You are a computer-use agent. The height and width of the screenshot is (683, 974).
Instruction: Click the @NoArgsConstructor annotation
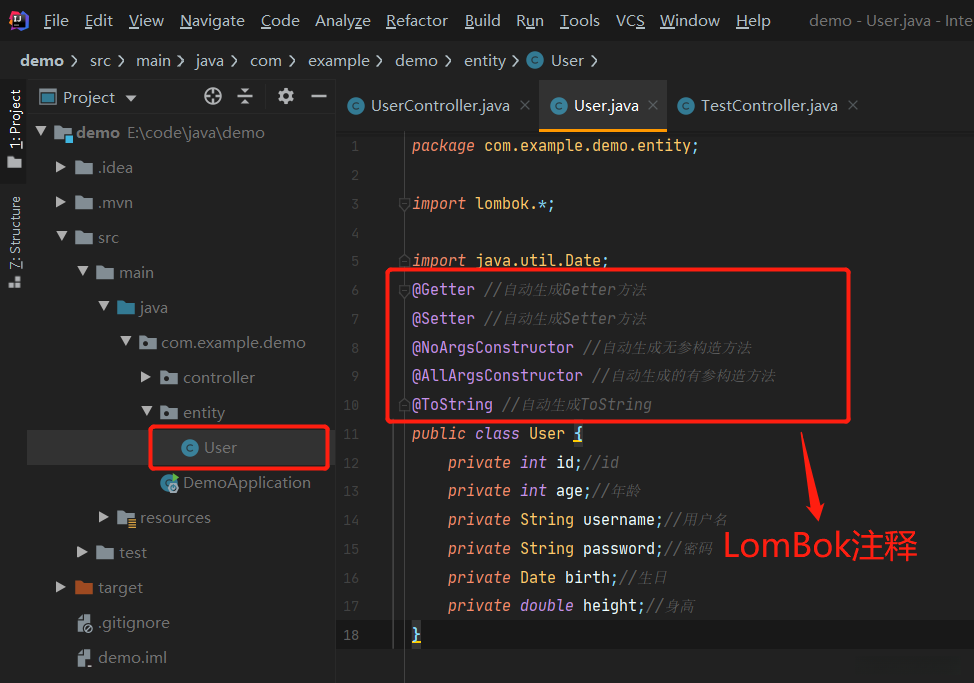coord(493,347)
